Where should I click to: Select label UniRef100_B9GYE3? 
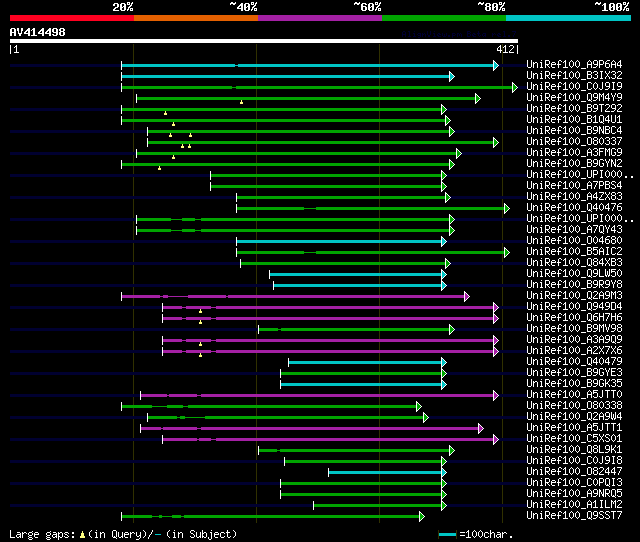[x=574, y=373]
